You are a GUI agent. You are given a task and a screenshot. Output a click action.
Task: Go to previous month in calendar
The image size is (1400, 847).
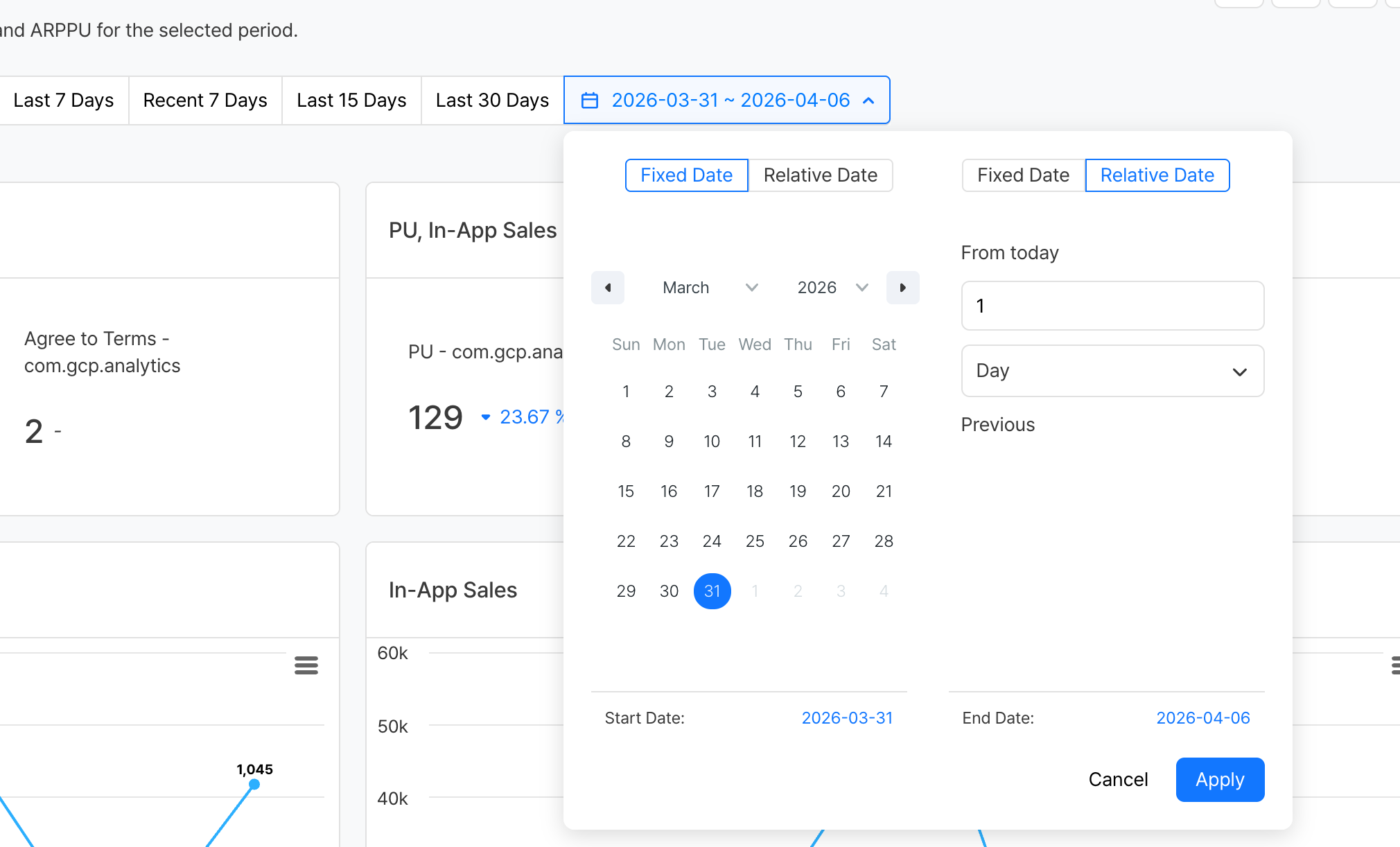click(608, 288)
